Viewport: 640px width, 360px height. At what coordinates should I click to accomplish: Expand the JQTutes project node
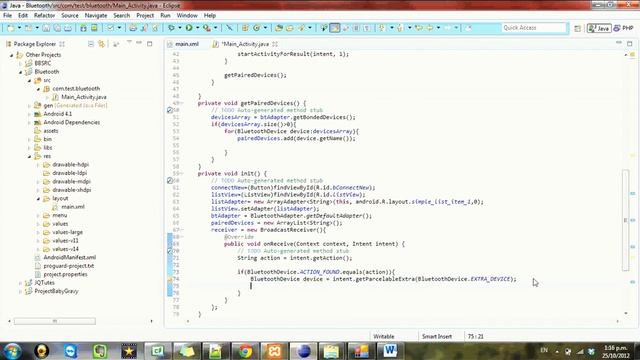pyautogui.click(x=20, y=283)
